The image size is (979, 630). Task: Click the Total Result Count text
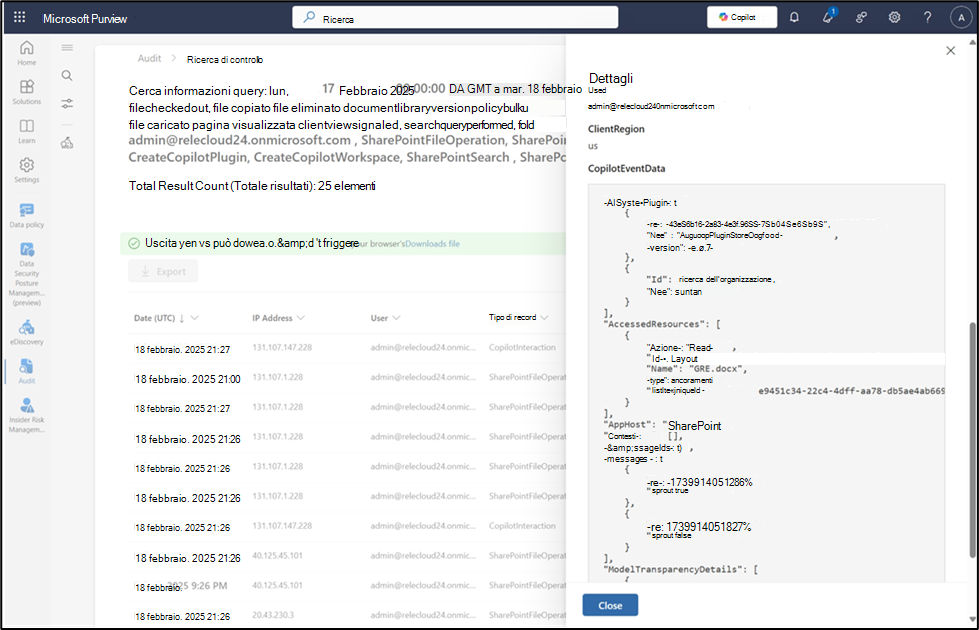(252, 185)
